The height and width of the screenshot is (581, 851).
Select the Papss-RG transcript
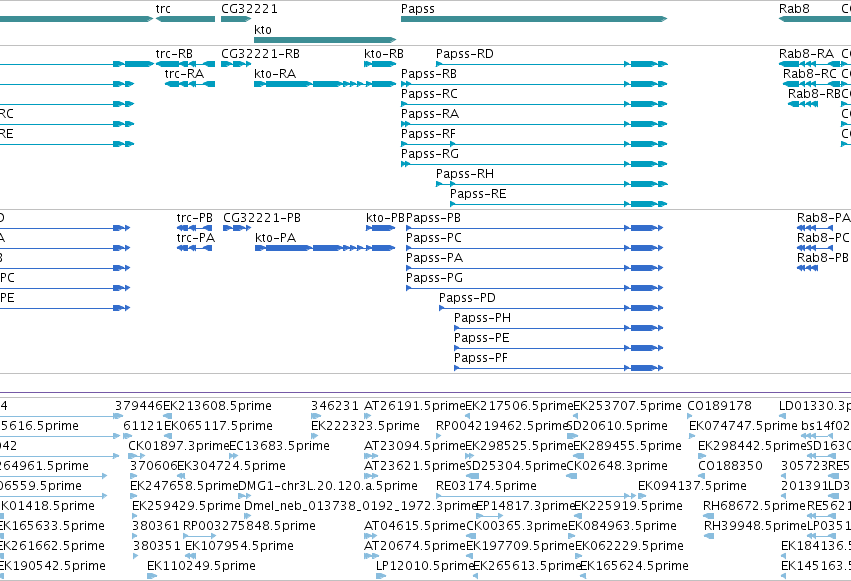coord(534,164)
